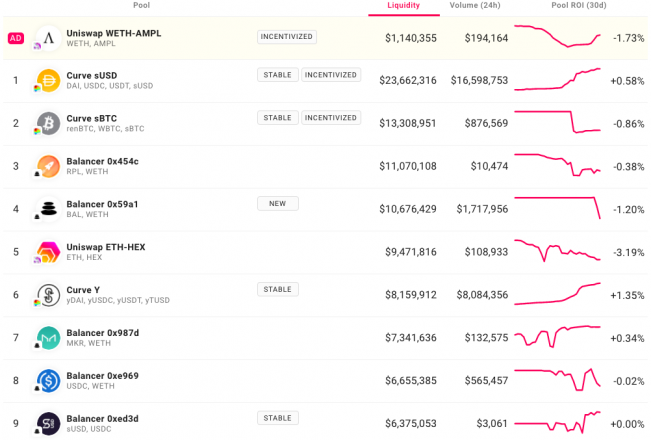This screenshot has width=651, height=440.
Task: Click the Curve Y ROI sparkline chart
Action: [x=557, y=294]
